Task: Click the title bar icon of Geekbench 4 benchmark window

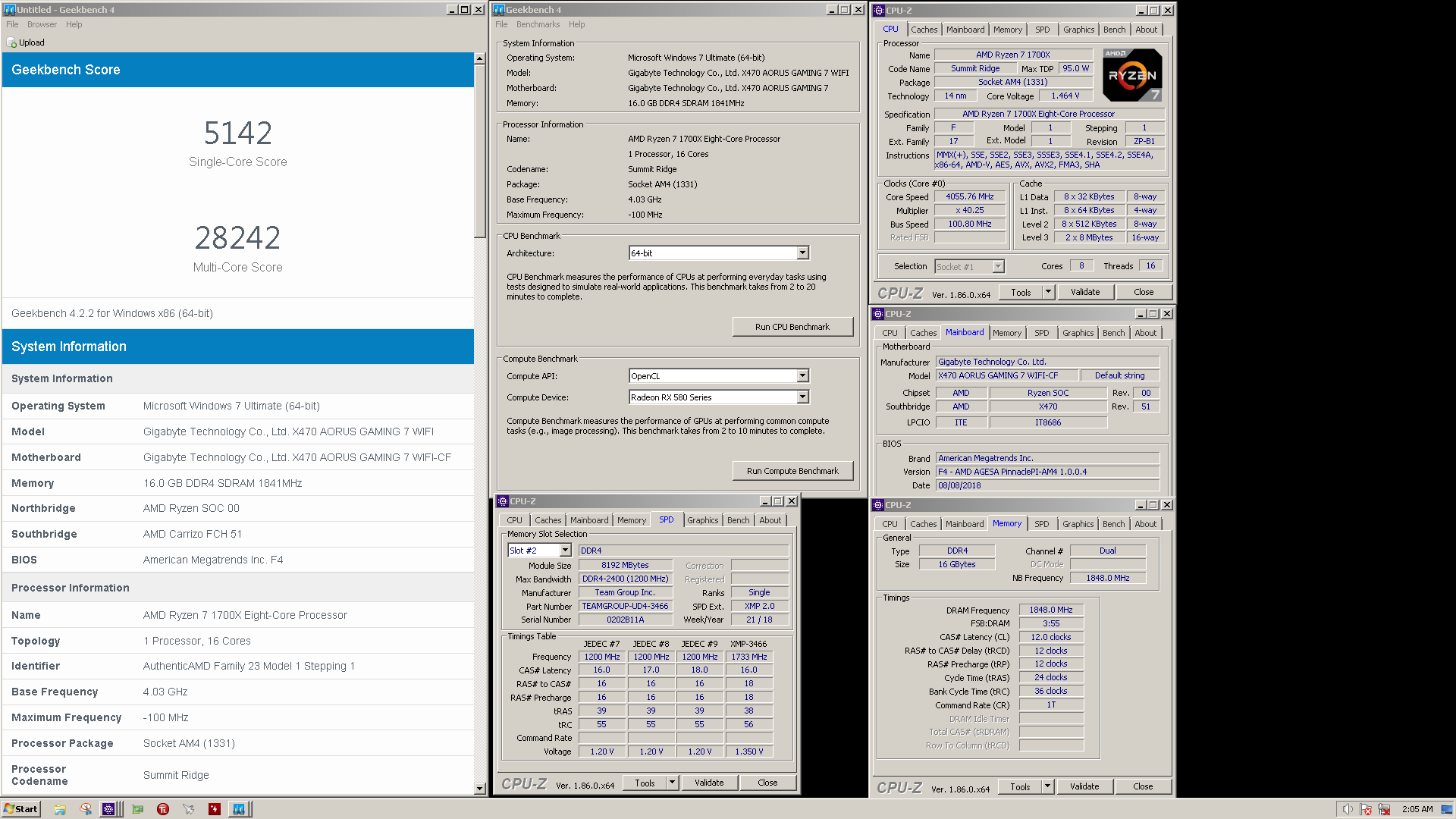Action: tap(499, 10)
